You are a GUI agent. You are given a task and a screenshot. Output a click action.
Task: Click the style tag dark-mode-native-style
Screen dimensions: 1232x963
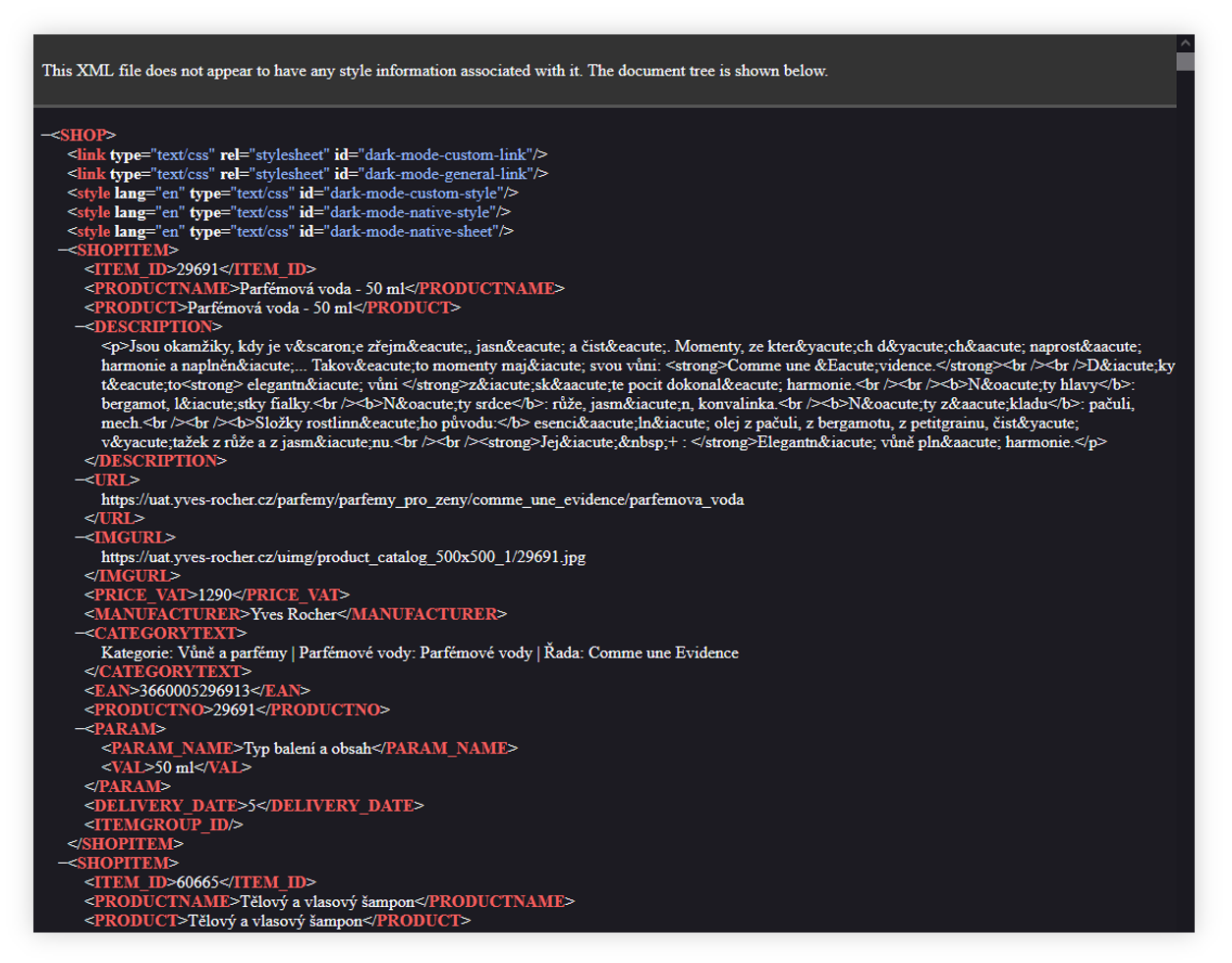coord(289,212)
